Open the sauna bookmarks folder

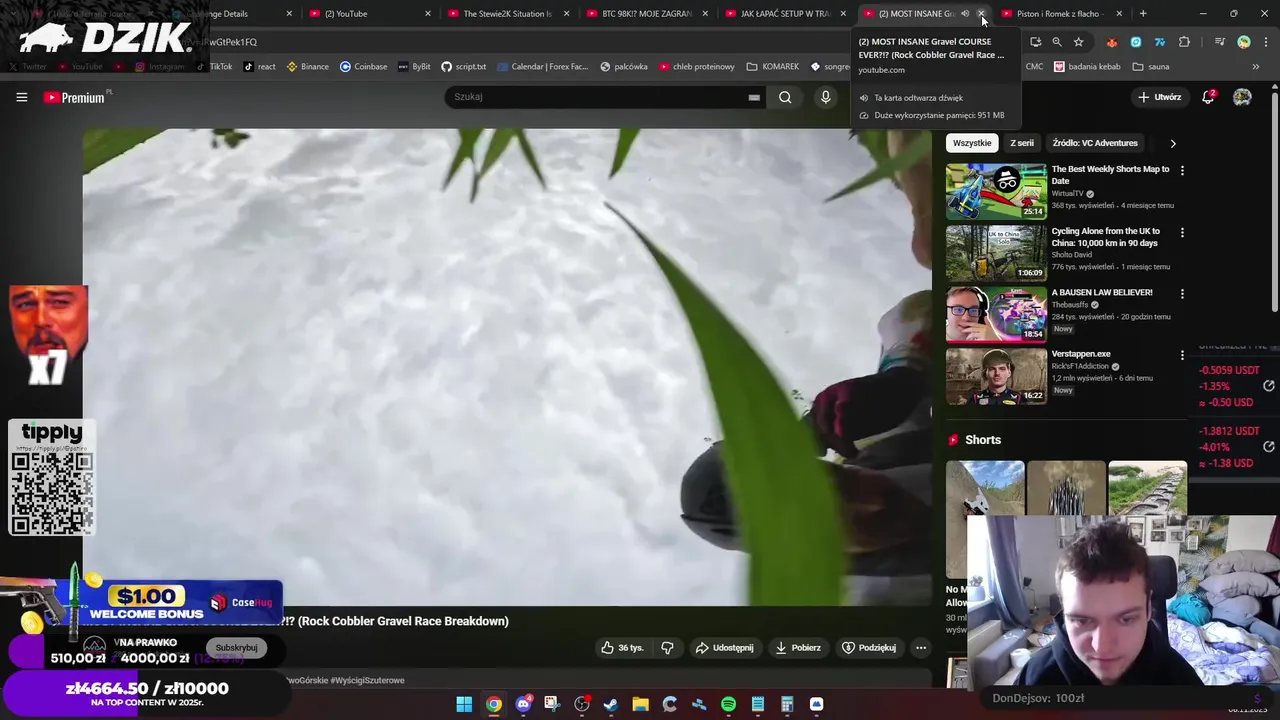pos(1151,67)
